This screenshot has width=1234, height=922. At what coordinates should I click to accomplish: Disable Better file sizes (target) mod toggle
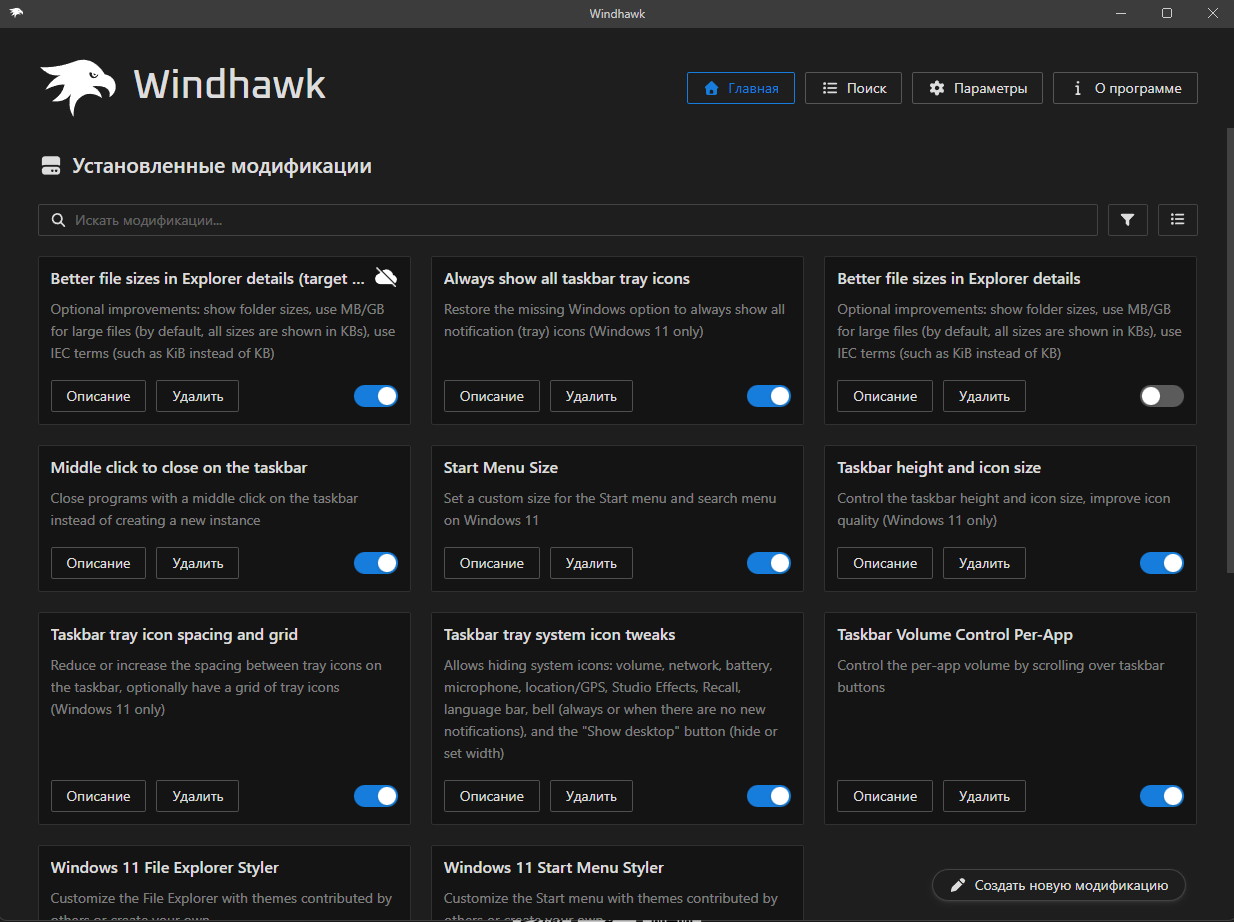[x=376, y=396]
